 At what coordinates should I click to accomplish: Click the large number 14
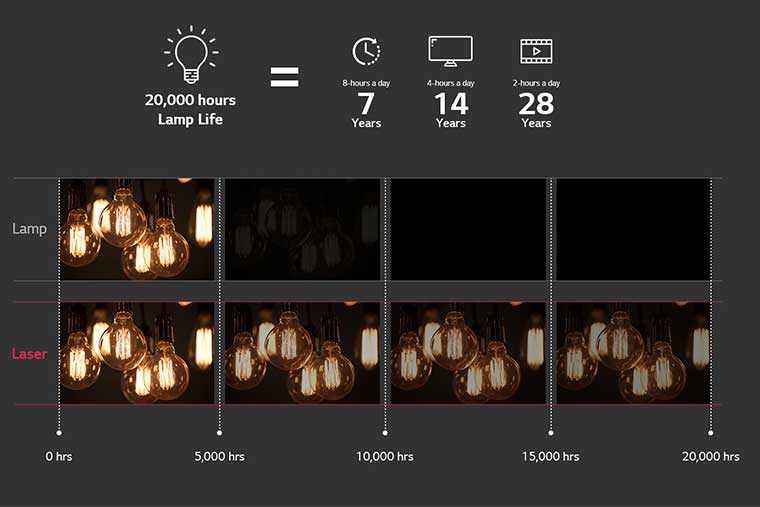tap(451, 103)
